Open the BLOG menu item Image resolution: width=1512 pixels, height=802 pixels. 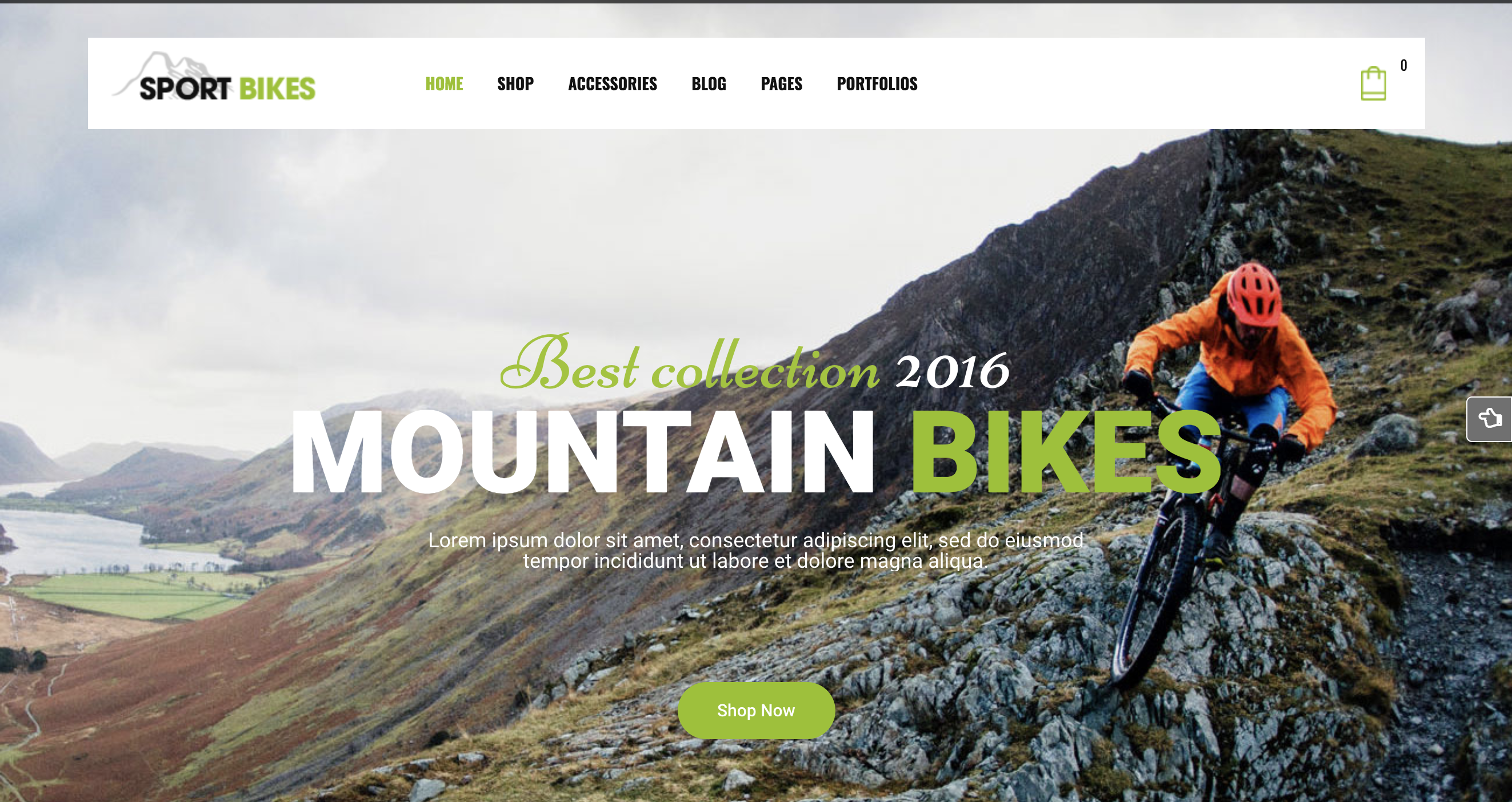[709, 84]
